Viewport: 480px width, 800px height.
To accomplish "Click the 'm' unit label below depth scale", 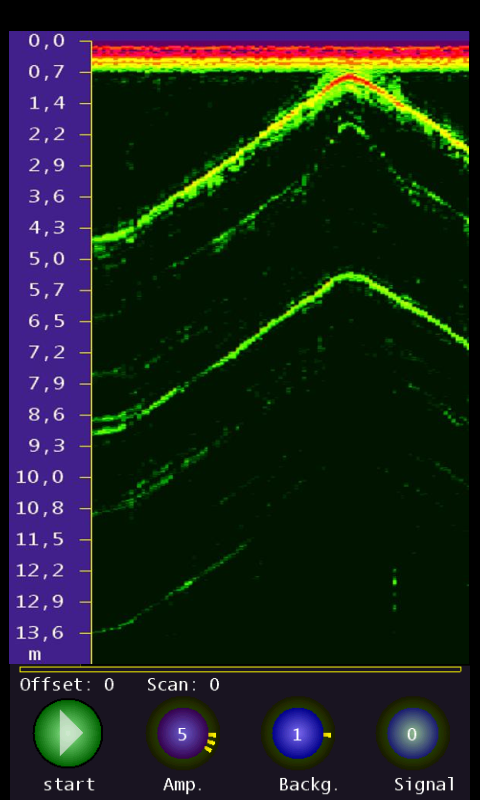I will click(34, 655).
